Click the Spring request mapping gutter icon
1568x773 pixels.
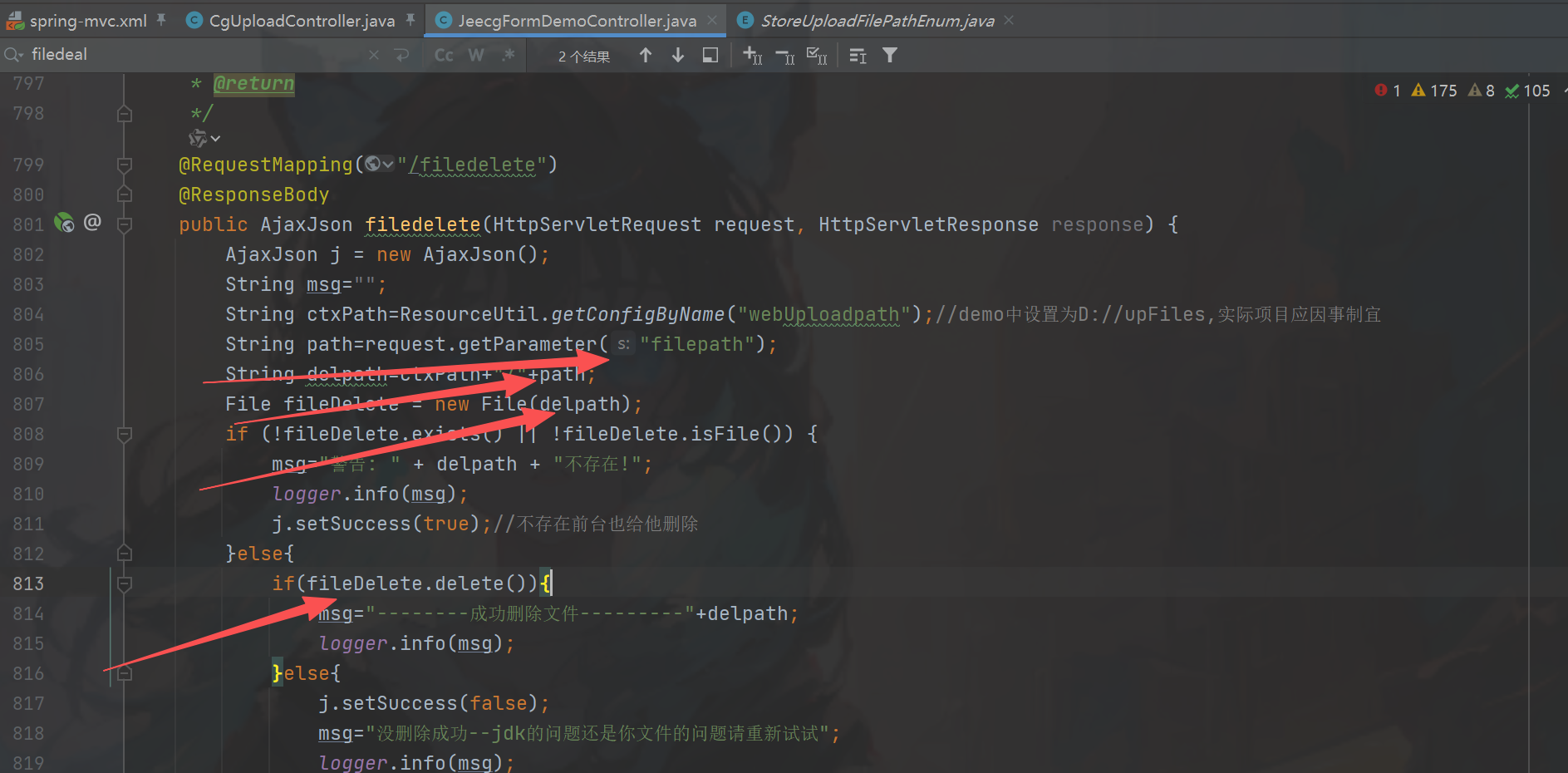(64, 223)
